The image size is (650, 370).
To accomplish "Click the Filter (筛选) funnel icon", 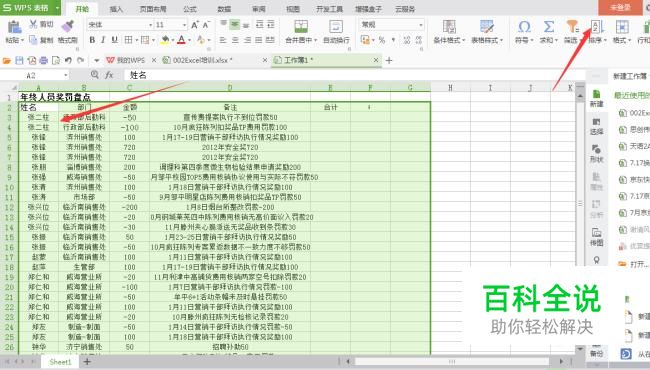I will pyautogui.click(x=572, y=27).
